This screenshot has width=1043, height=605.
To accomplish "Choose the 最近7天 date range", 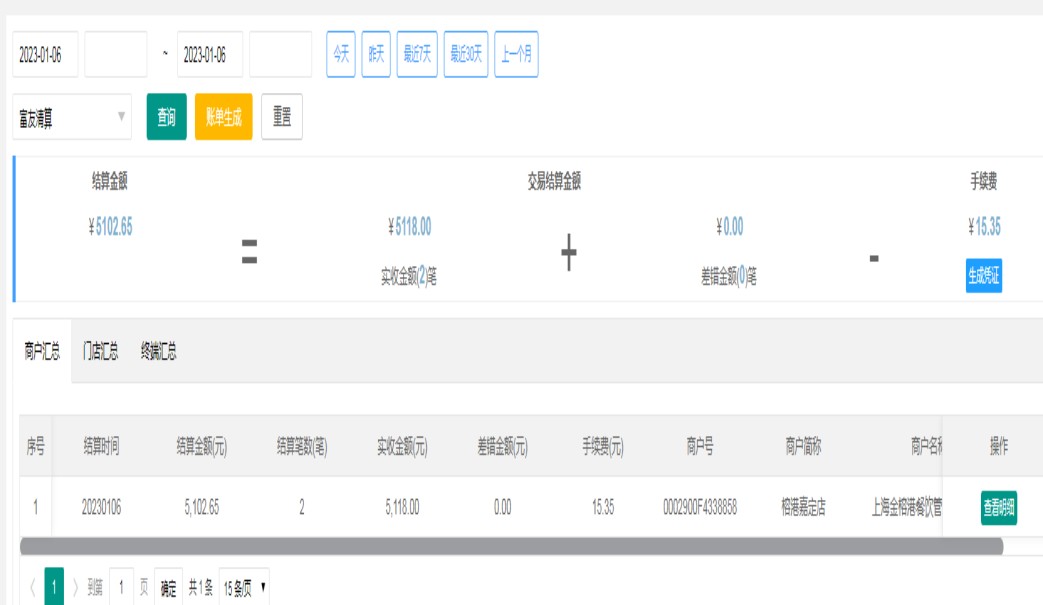I will click(417, 55).
